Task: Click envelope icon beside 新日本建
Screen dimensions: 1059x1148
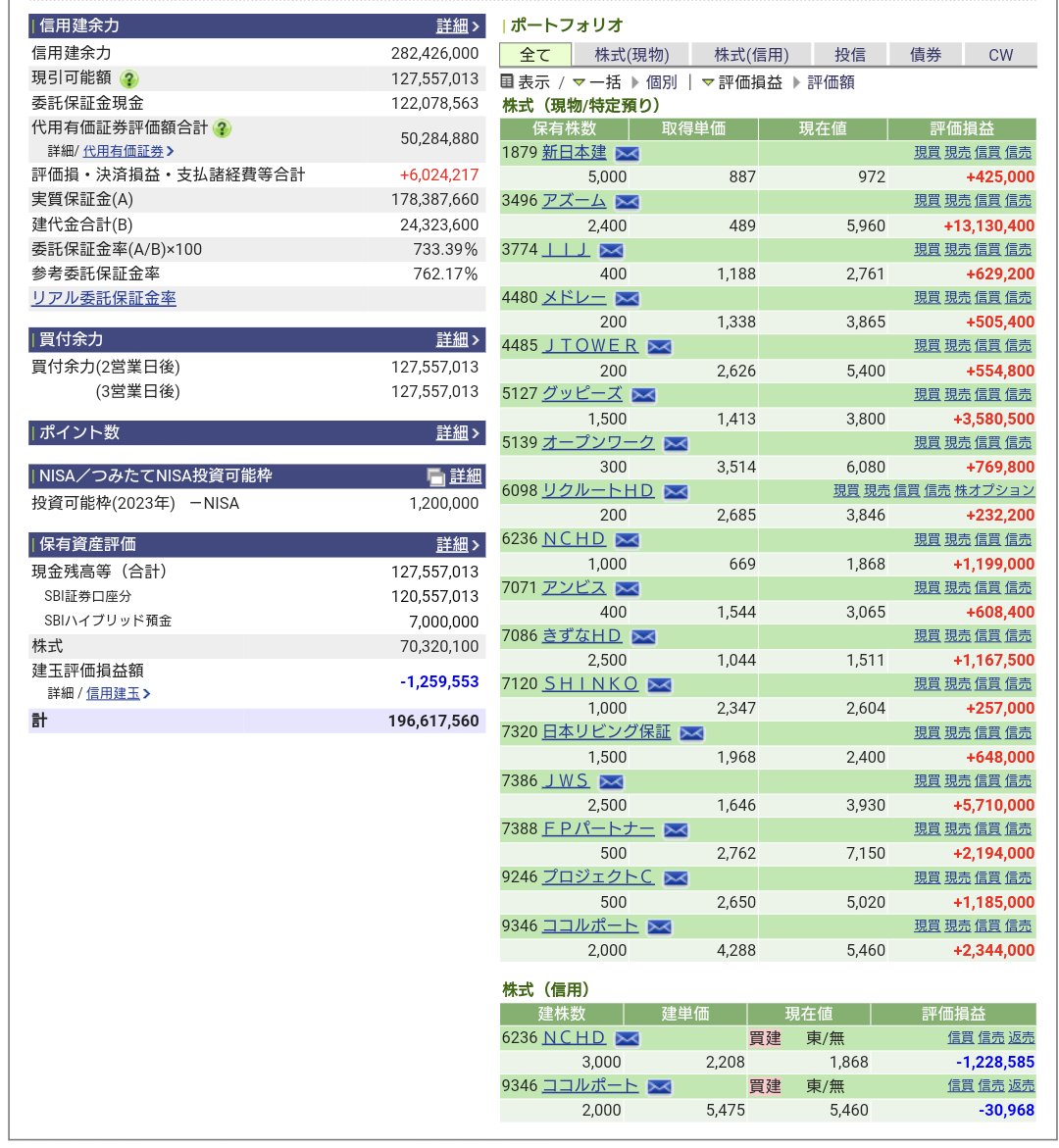Action: click(x=627, y=154)
